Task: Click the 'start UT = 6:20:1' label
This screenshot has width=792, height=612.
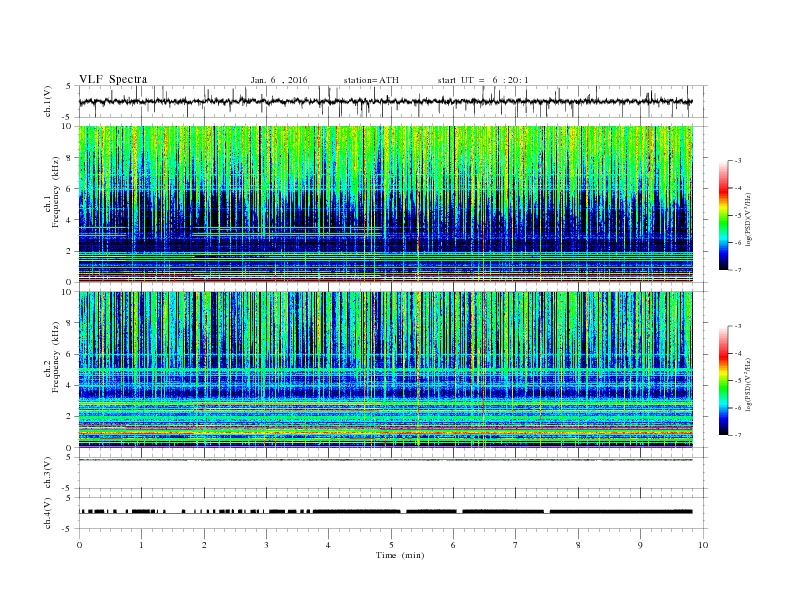Action: pyautogui.click(x=483, y=80)
